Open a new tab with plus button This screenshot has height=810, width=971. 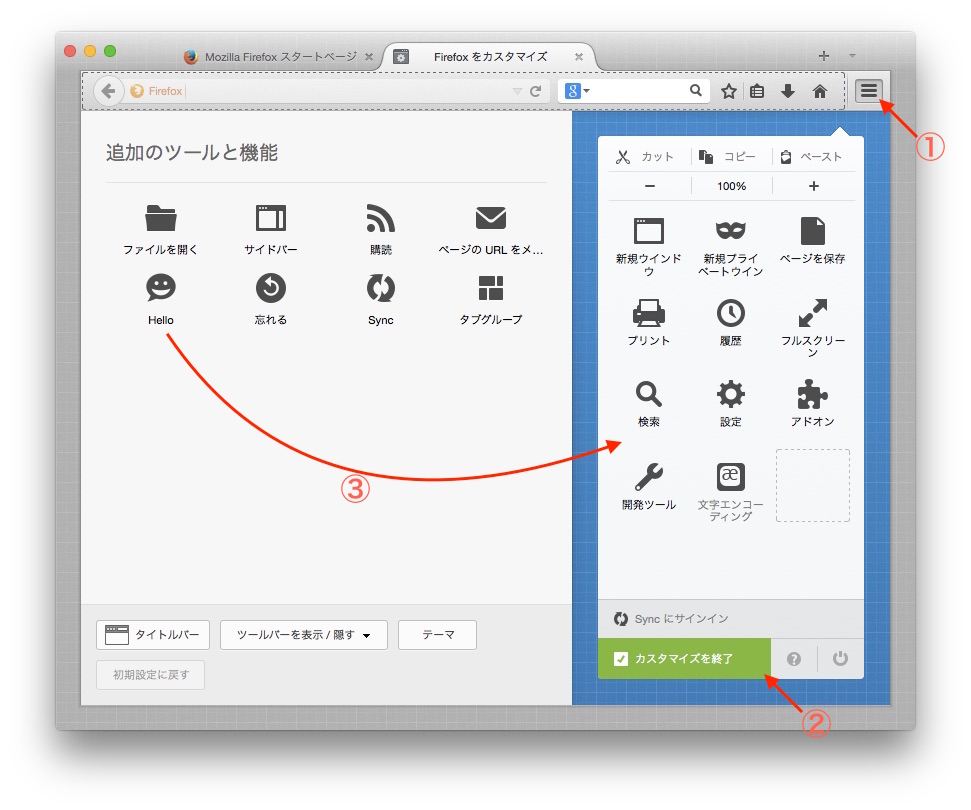[x=824, y=56]
